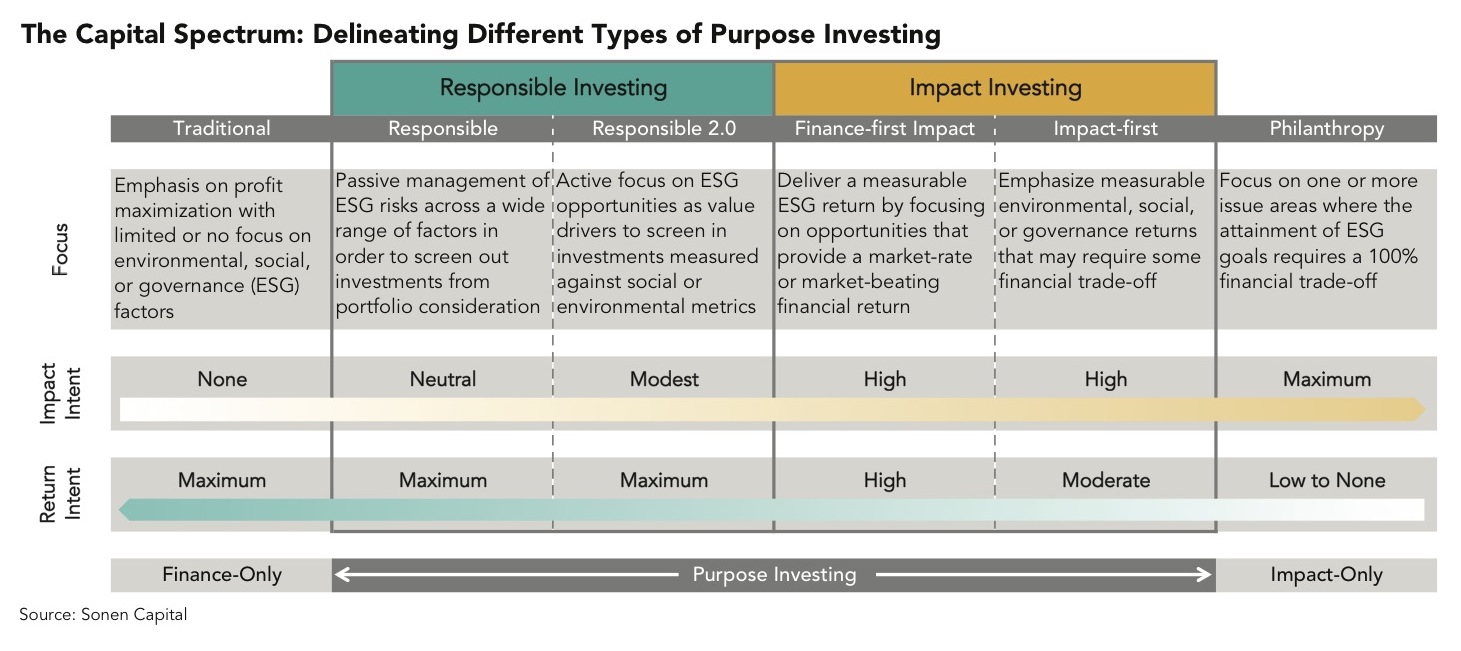Click the Purpose Investing label
Viewport: 1461px width, 651px height.
(x=774, y=575)
